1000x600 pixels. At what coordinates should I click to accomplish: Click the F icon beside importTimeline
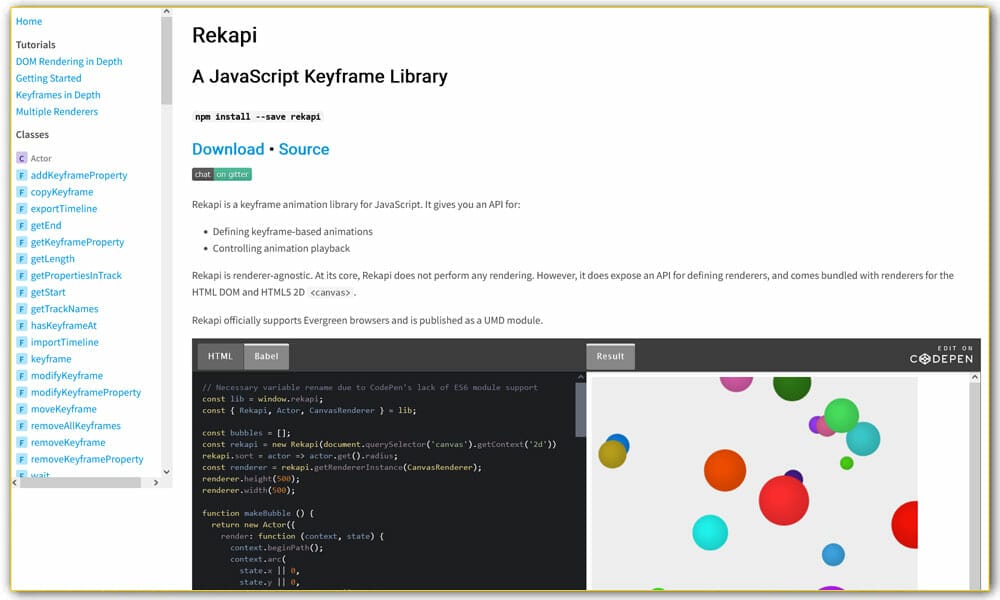pyautogui.click(x=21, y=342)
